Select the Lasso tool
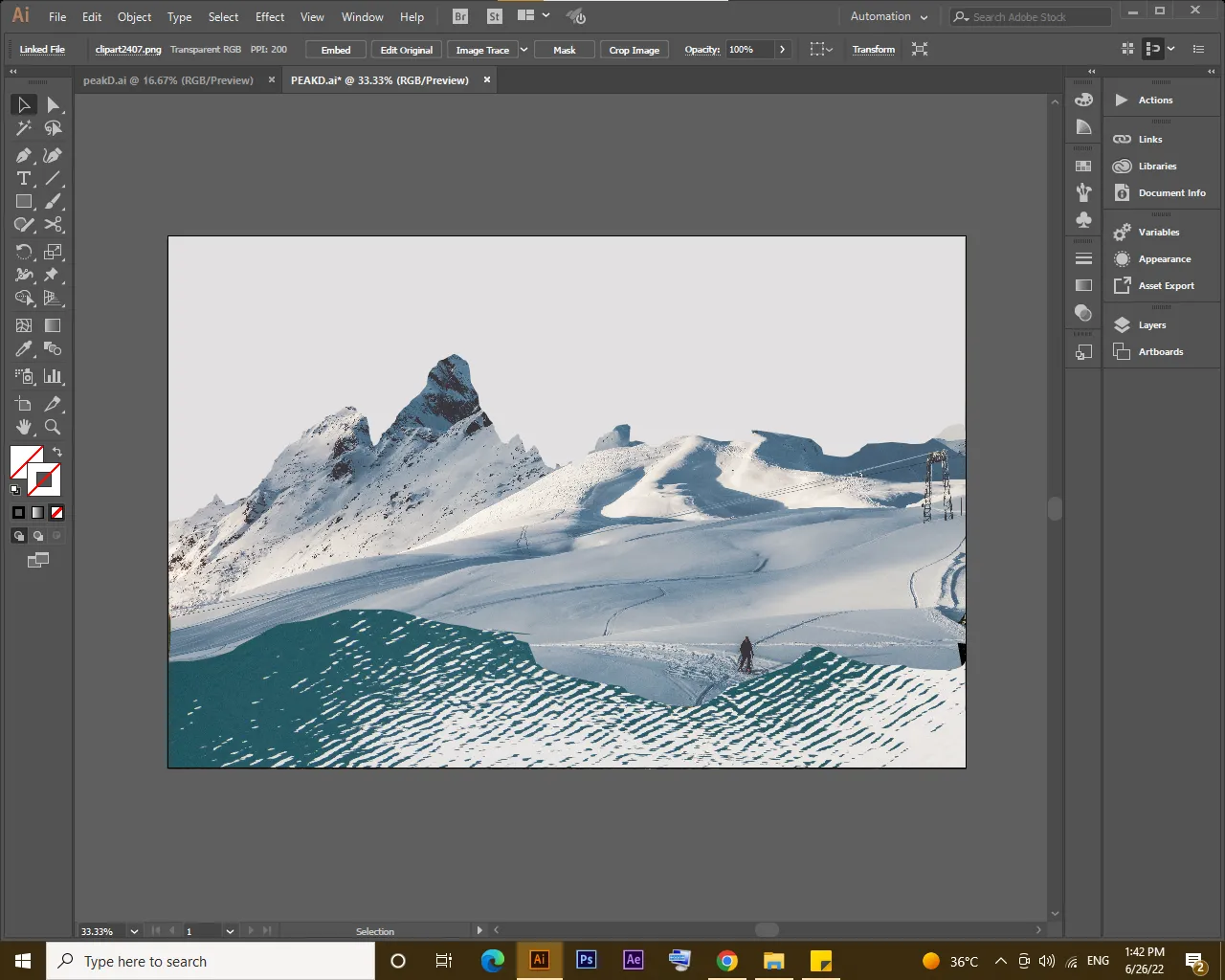 click(x=54, y=127)
